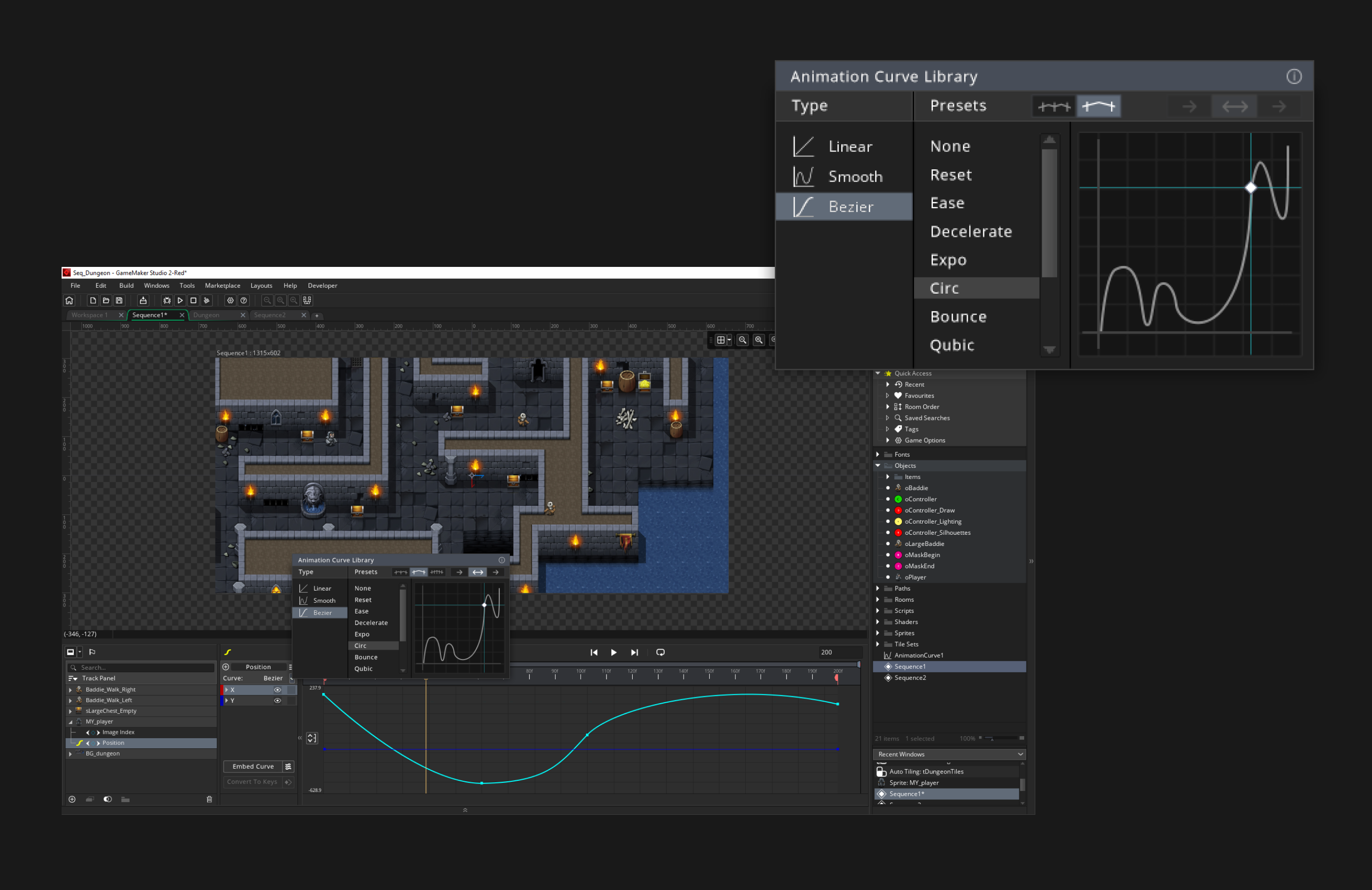Open Game Options gear in toolbar
The width and height of the screenshot is (1372, 890).
230,300
